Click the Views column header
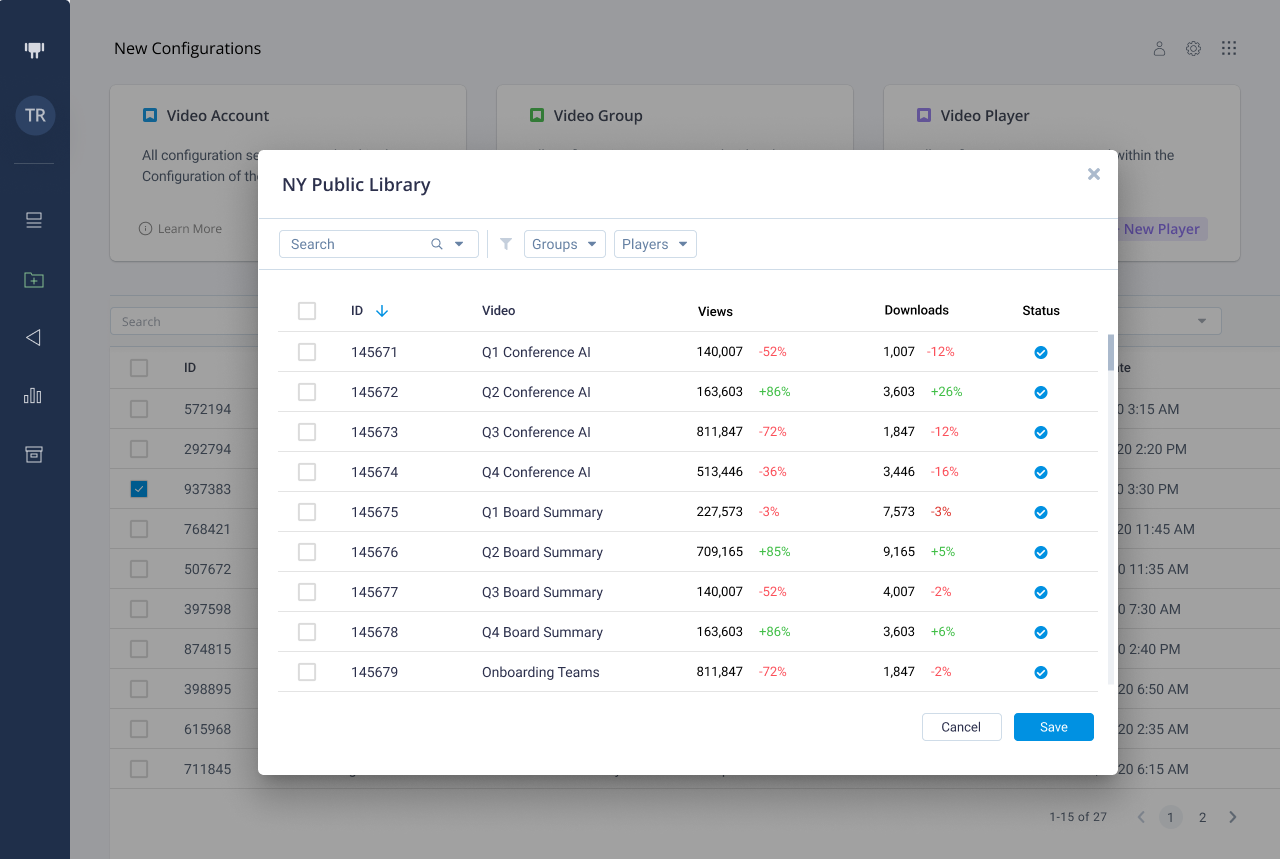1280x859 pixels. click(x=715, y=312)
